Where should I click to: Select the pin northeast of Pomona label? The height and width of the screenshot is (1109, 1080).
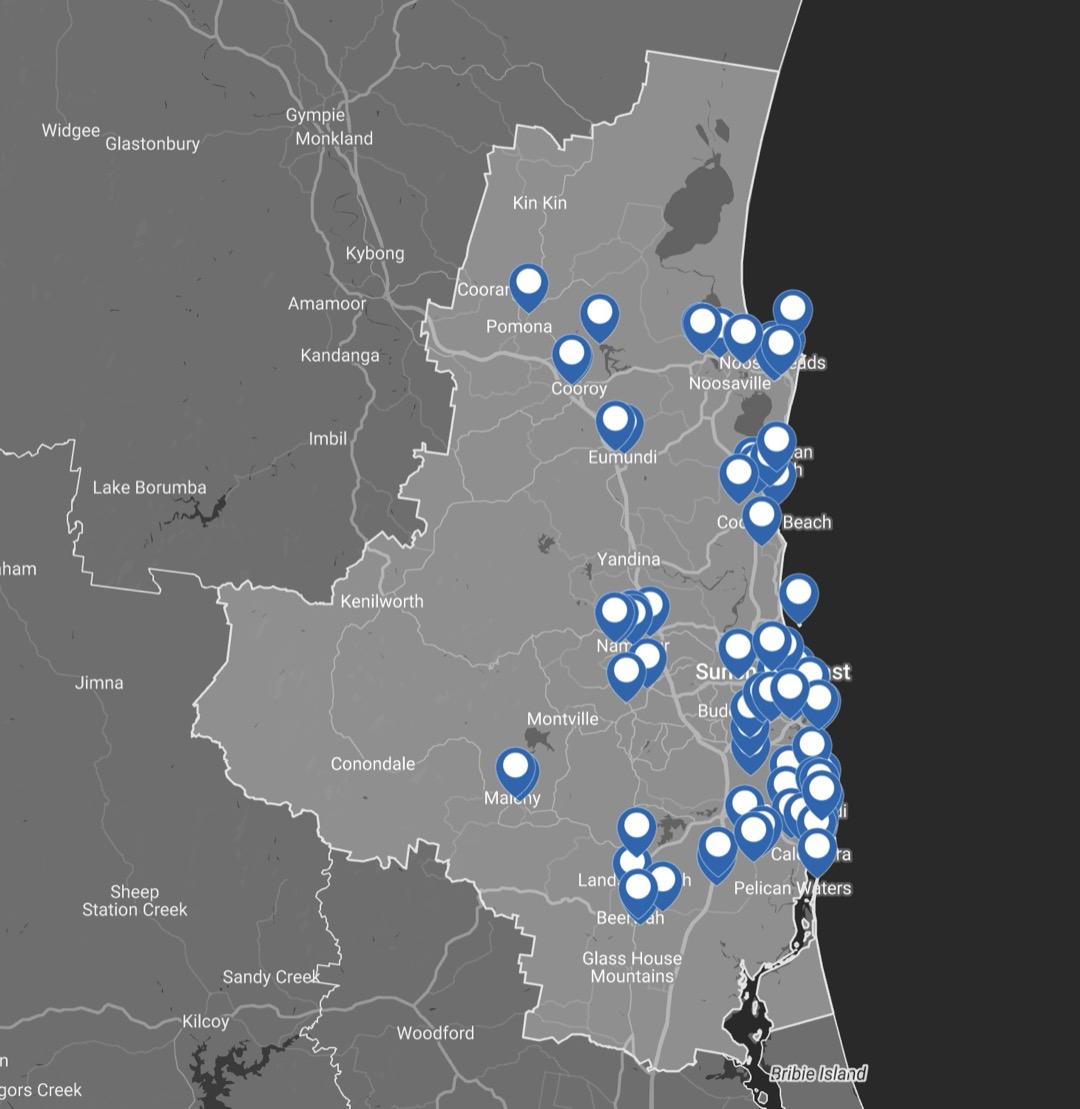click(x=599, y=315)
